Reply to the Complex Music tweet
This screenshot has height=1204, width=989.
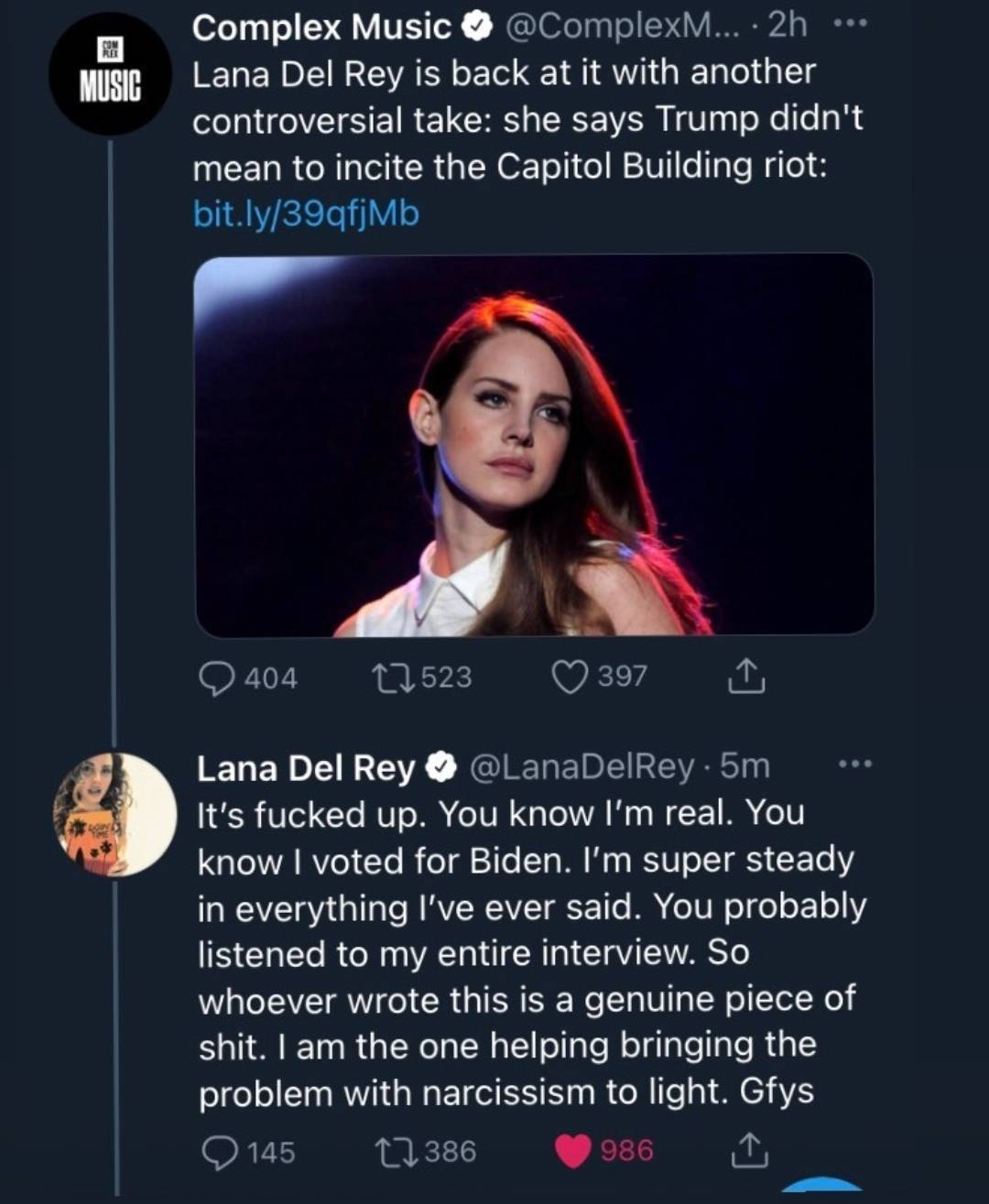coord(216,678)
